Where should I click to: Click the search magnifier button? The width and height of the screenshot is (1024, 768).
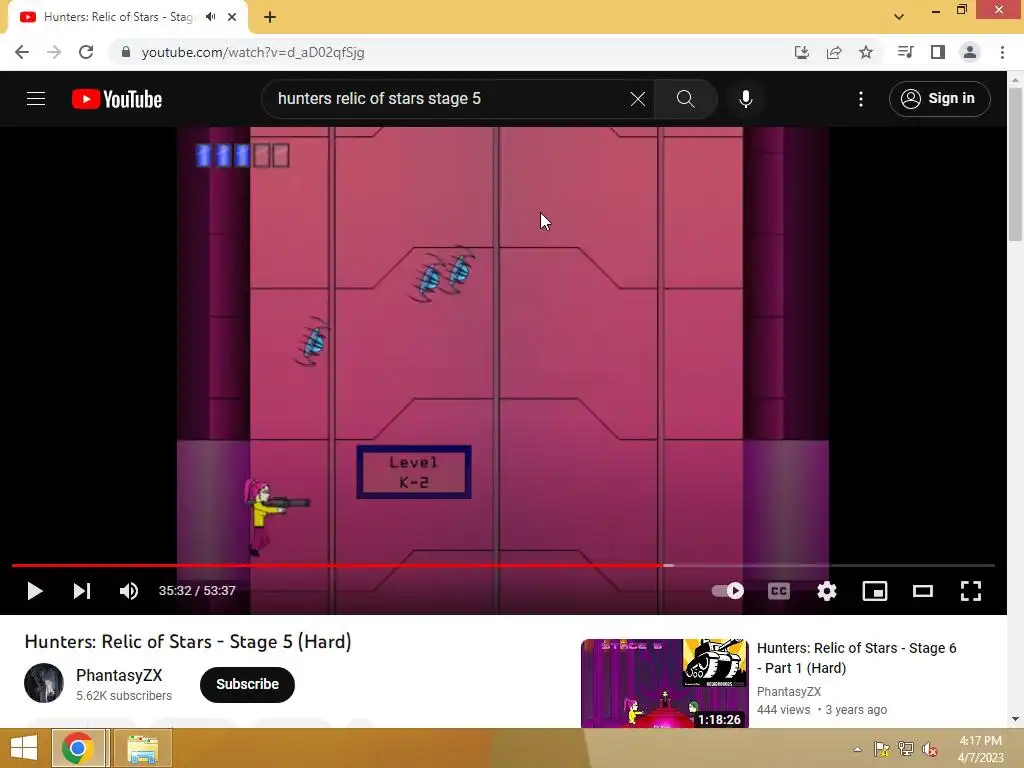point(686,99)
